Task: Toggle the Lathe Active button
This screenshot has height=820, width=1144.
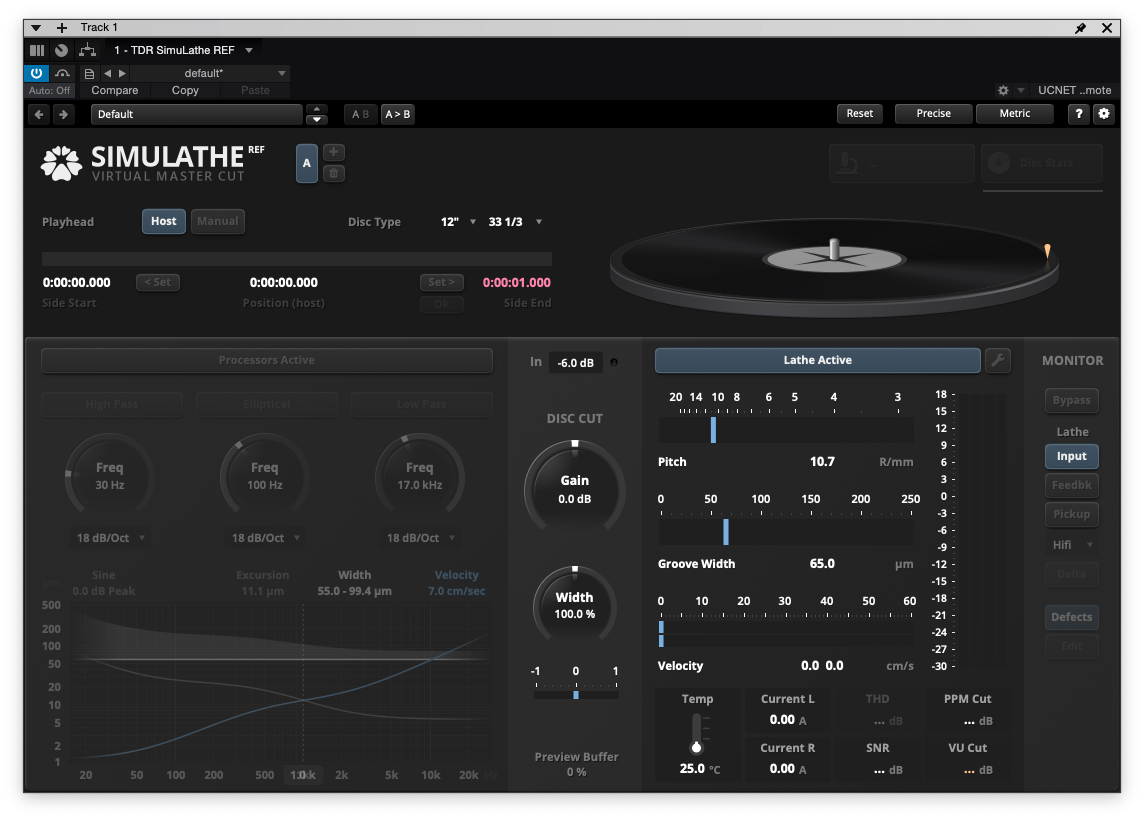Action: click(x=817, y=360)
